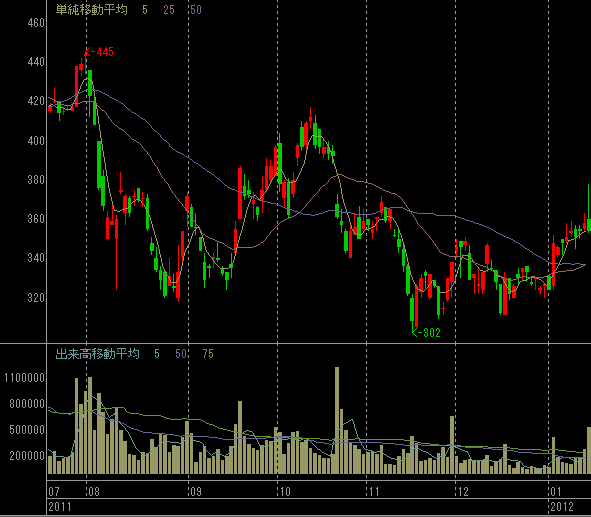The height and width of the screenshot is (517, 591).
Task: Select the 25-day moving average label
Action: coord(169,10)
